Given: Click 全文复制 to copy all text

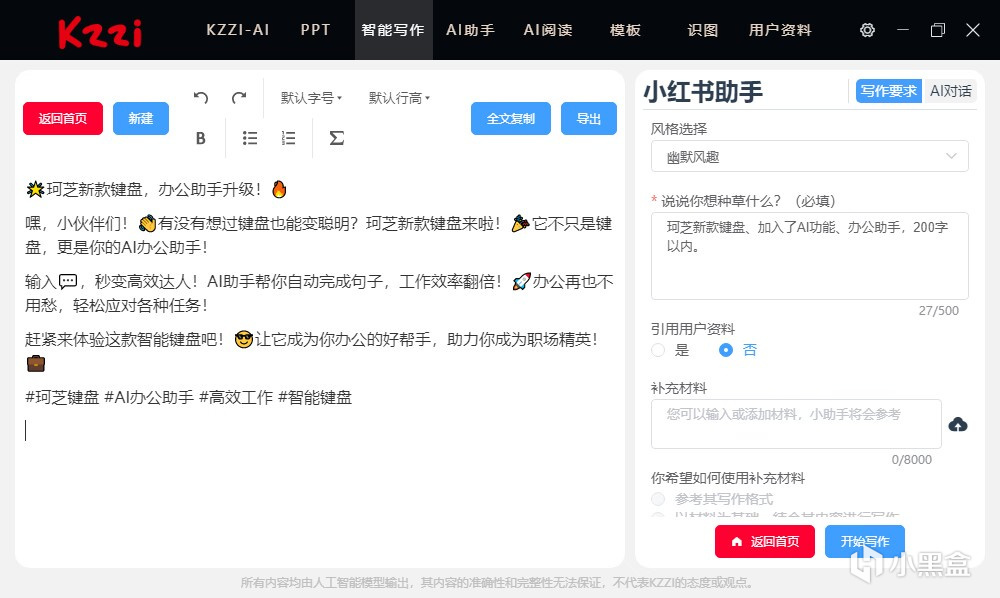Looking at the screenshot, I should (511, 119).
